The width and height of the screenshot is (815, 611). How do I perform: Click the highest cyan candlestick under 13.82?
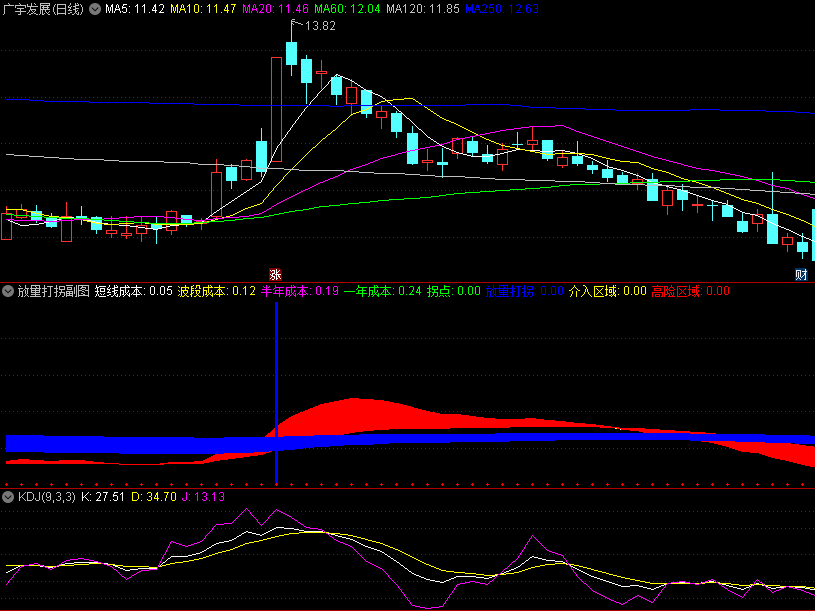(x=292, y=54)
